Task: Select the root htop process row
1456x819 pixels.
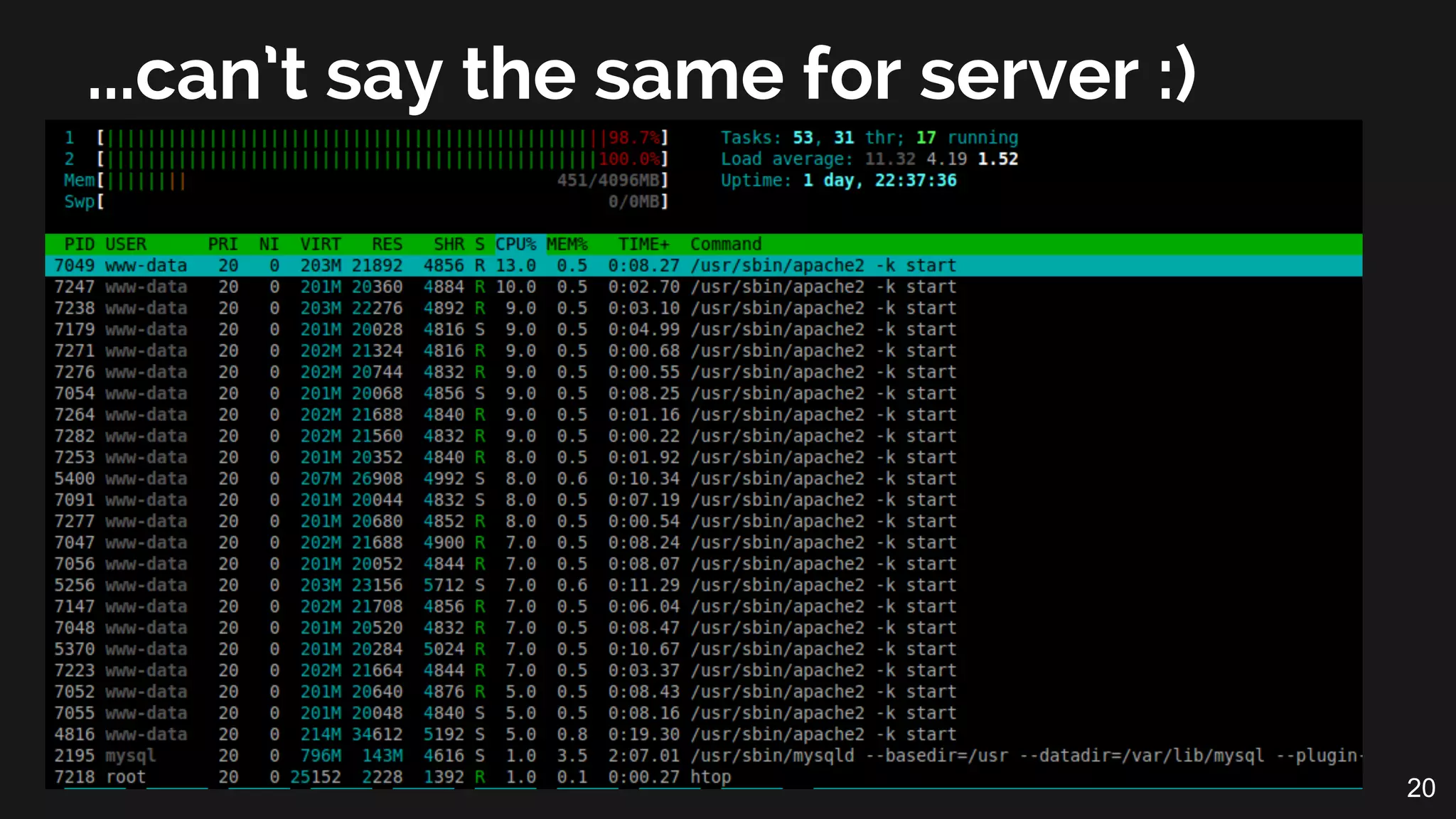Action: [x=704, y=778]
